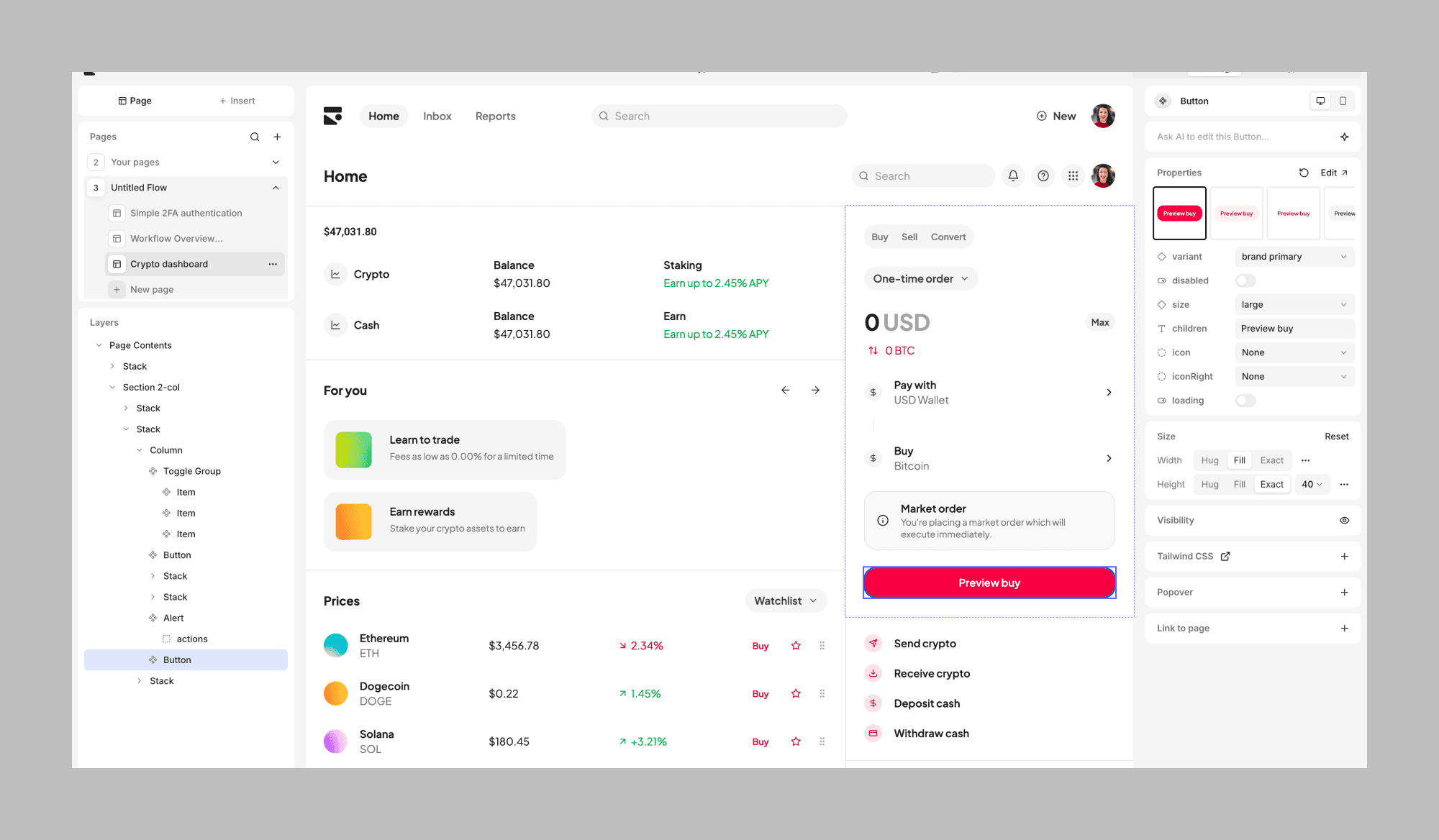
Task: Toggle the loading property switch
Action: point(1245,401)
